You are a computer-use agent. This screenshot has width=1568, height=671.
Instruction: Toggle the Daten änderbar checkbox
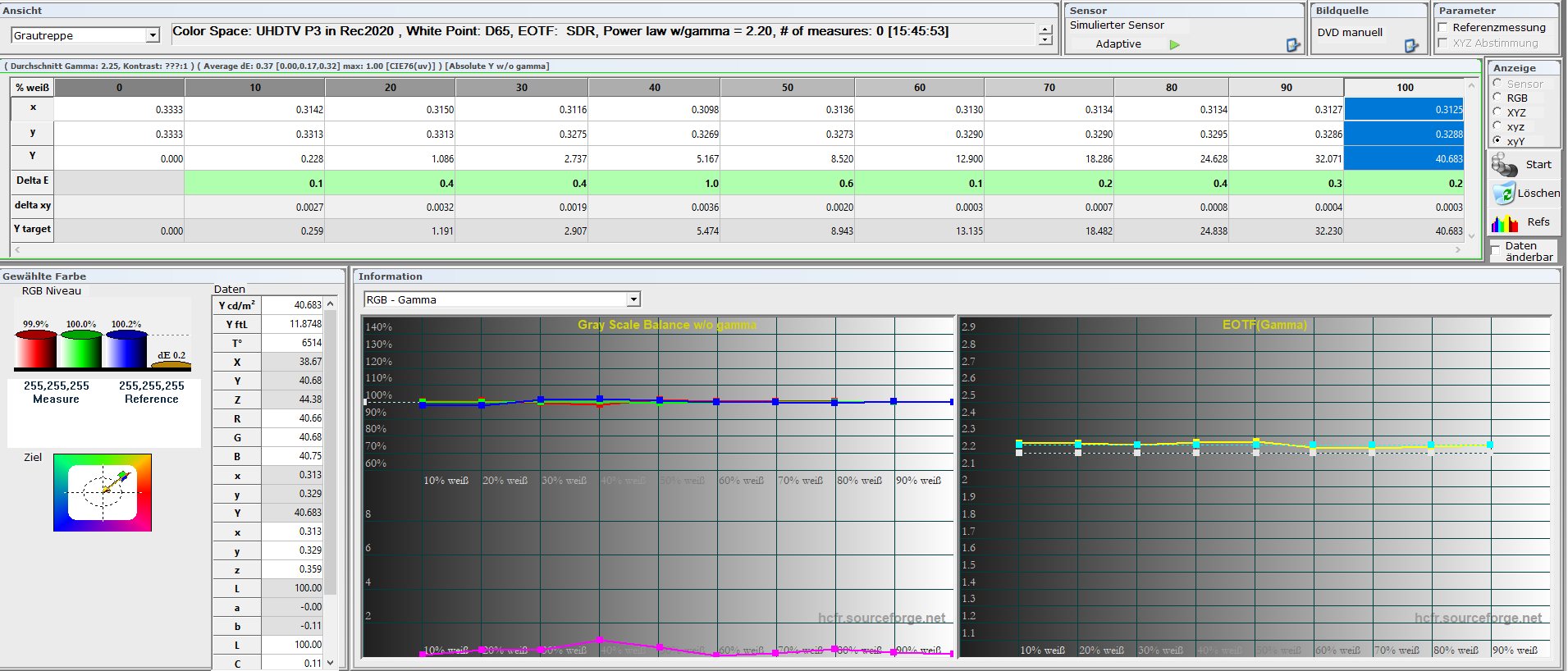1495,246
